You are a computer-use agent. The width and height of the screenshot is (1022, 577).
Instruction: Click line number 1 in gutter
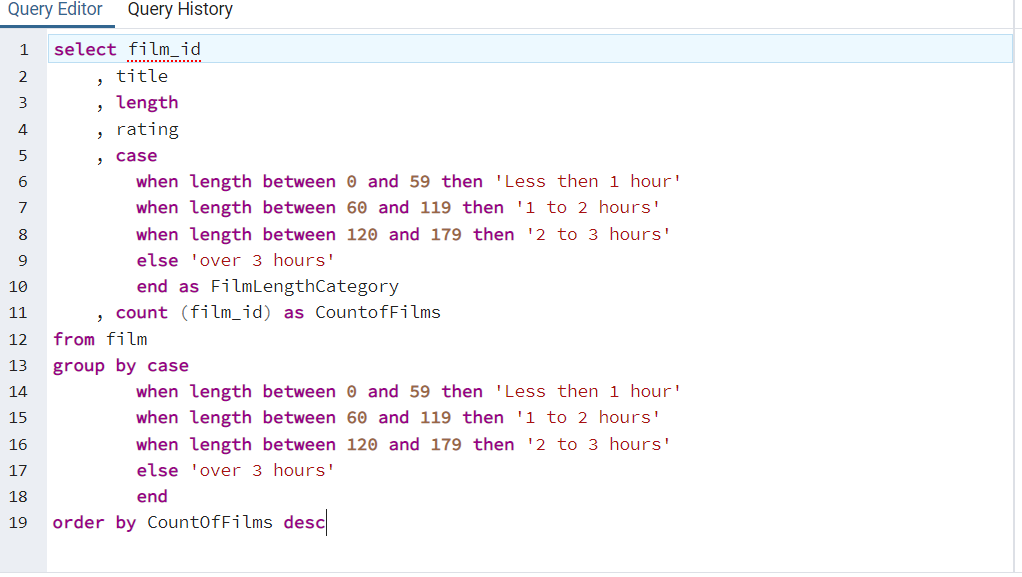coord(23,50)
